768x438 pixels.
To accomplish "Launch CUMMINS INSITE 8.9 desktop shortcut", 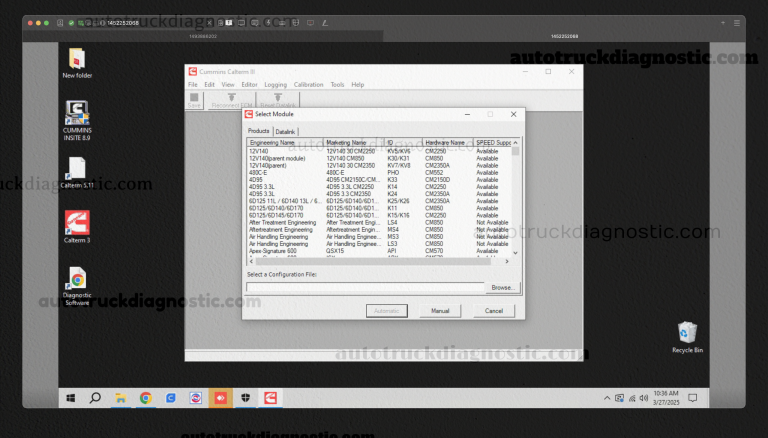I will tap(77, 120).
